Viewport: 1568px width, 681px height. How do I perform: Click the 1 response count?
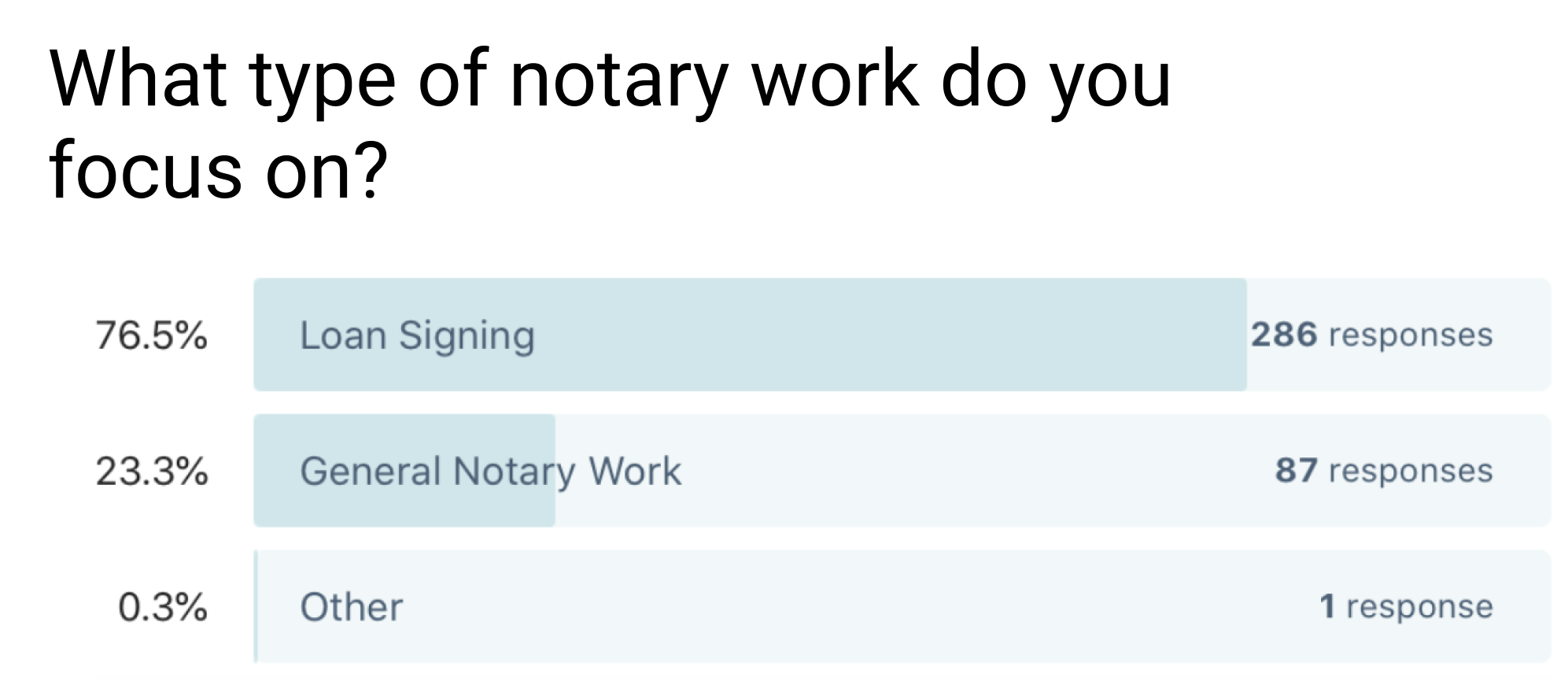pos(1406,607)
